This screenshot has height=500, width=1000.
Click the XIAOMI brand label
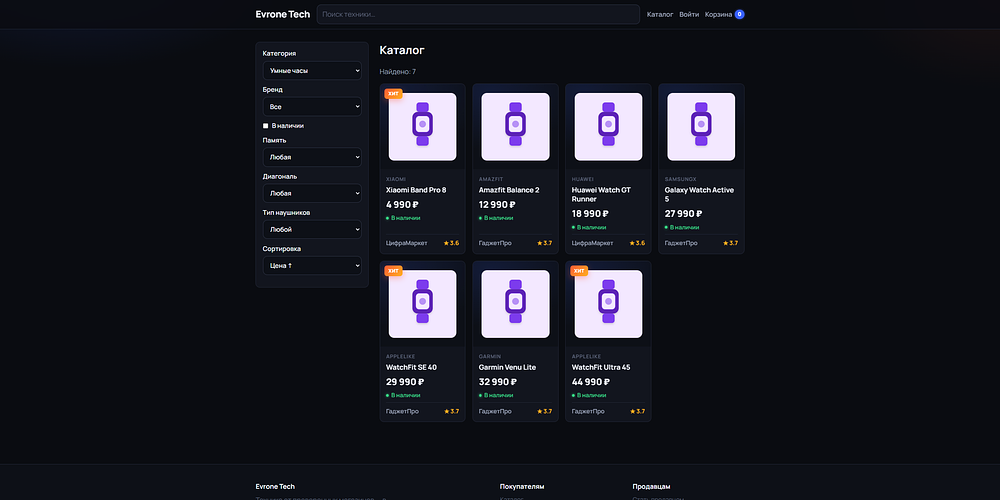pyautogui.click(x=395, y=179)
